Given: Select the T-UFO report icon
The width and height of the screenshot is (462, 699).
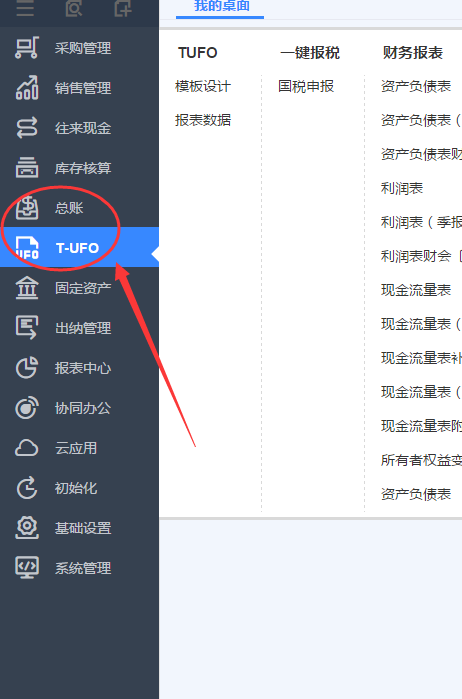Looking at the screenshot, I should click(x=27, y=248).
